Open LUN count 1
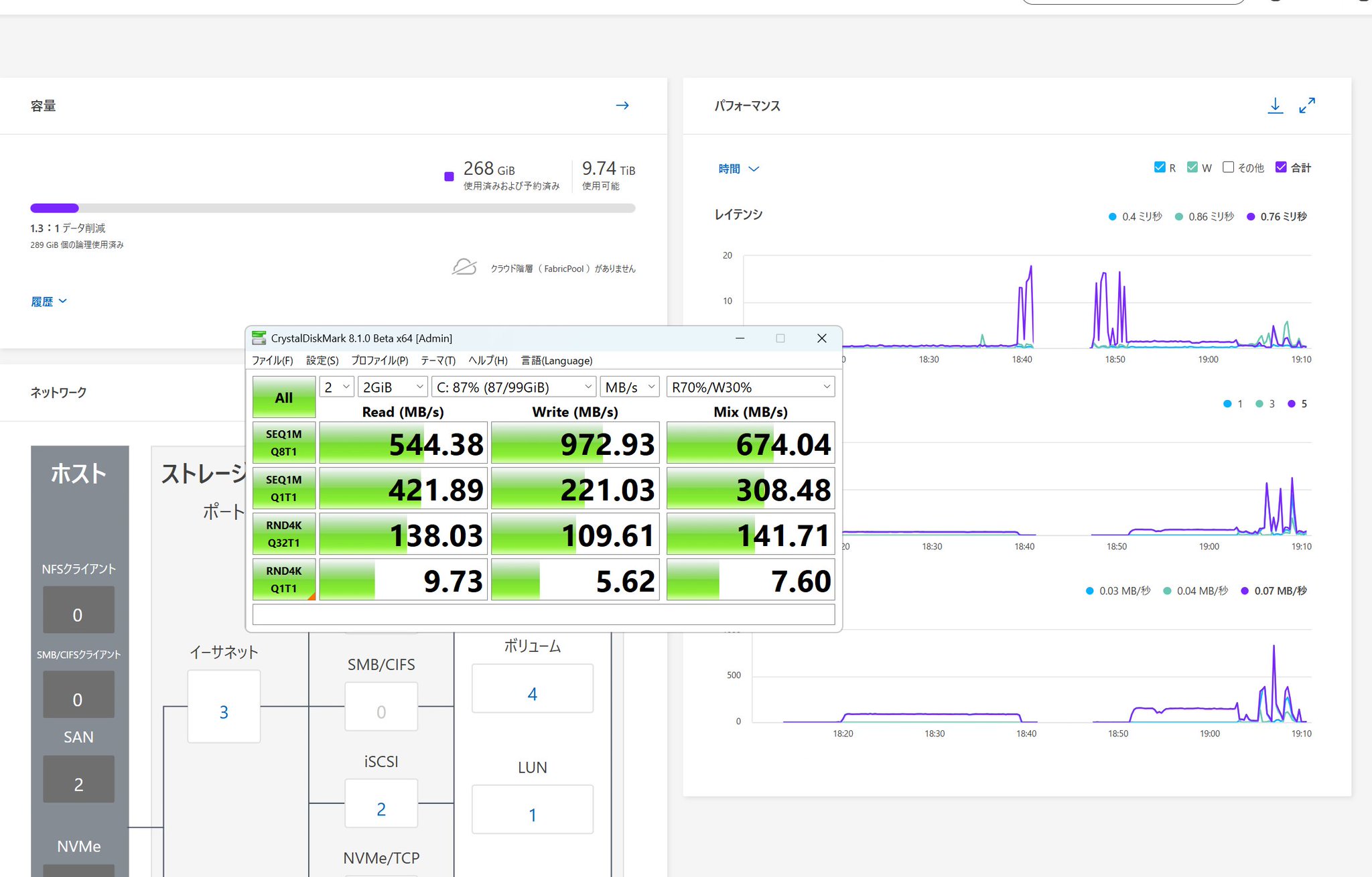Viewport: 1372px width, 877px height. tap(533, 809)
